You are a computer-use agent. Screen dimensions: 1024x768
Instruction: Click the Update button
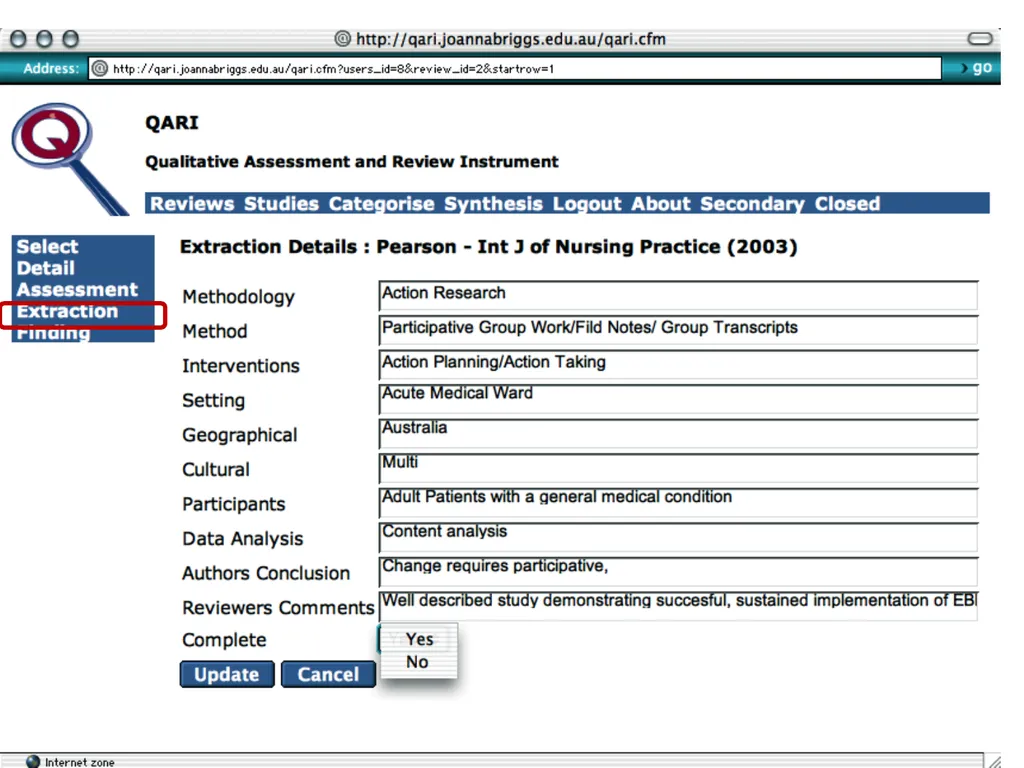227,674
